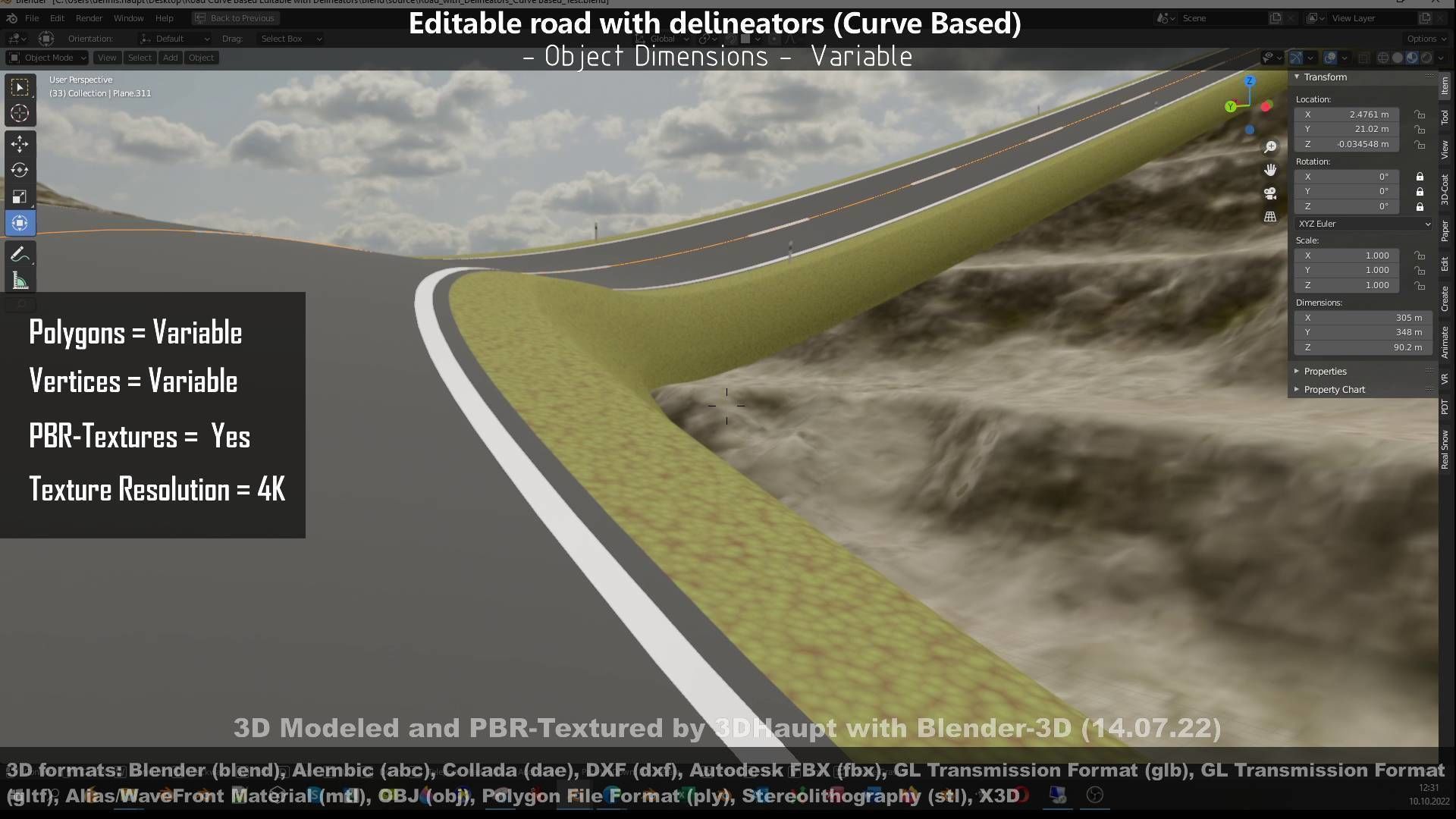Toggle viewport overlays display

(1330, 58)
